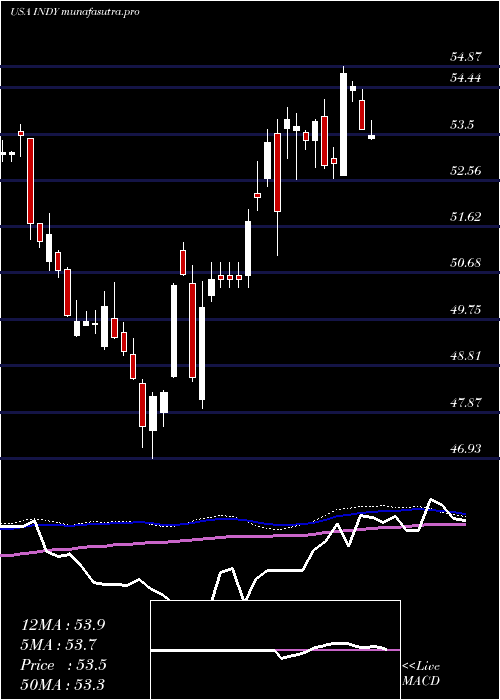Click the USA INDY munafasutra.pro title
The width and height of the screenshot is (500, 700).
pyautogui.click(x=75, y=12)
